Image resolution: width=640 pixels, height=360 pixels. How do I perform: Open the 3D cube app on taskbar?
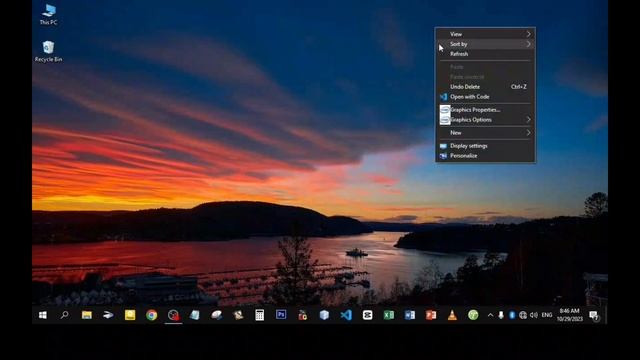[x=324, y=315]
